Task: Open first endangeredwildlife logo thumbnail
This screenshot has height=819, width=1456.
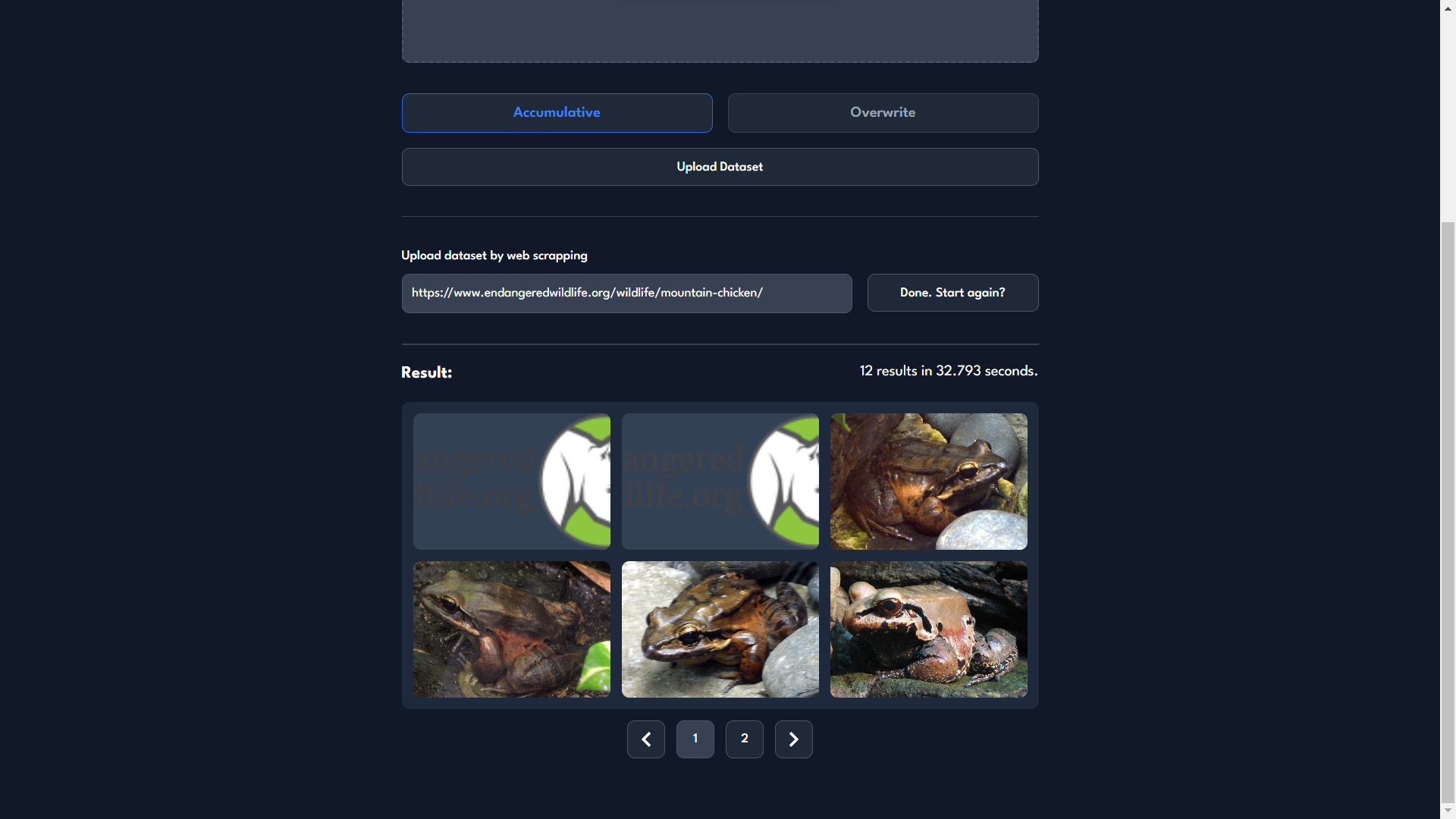Action: (512, 482)
